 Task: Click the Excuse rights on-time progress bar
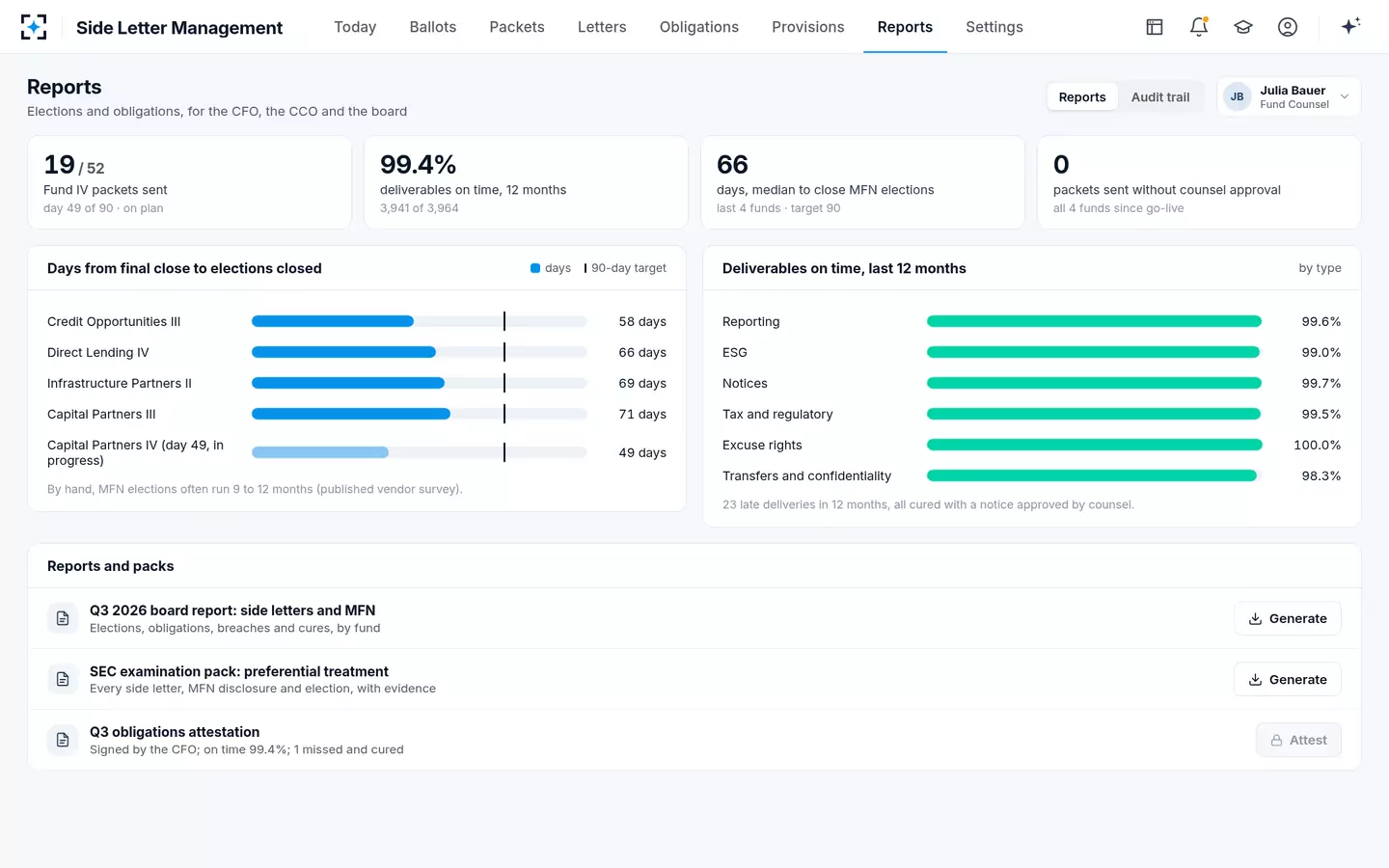click(1095, 445)
